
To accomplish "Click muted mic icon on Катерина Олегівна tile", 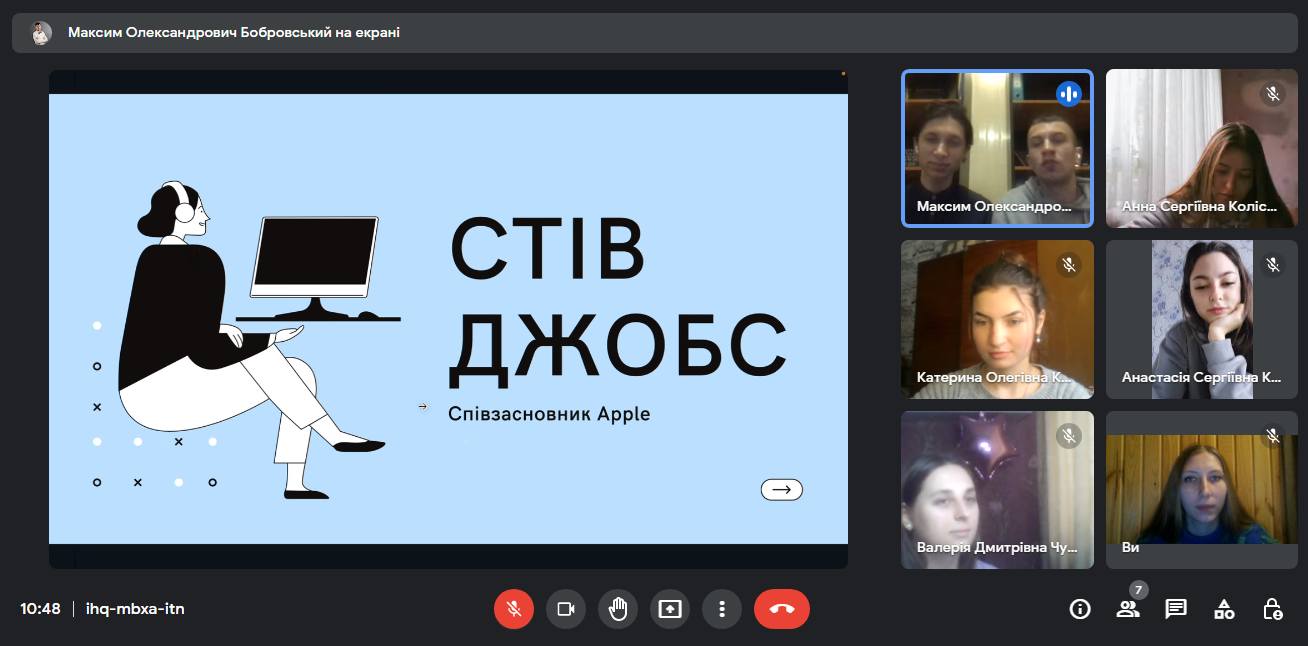I will tap(1069, 265).
